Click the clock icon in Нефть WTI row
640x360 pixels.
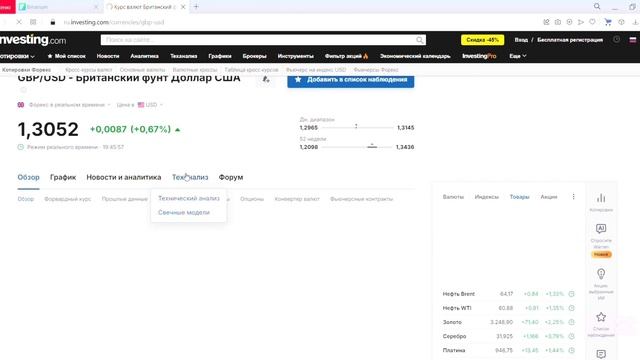click(571, 308)
